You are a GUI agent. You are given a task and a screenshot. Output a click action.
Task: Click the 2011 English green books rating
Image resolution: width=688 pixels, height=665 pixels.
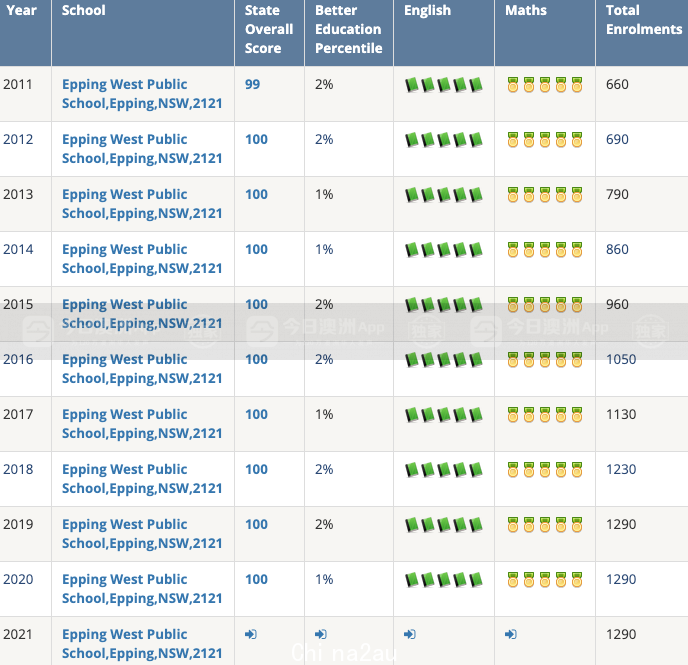(444, 85)
